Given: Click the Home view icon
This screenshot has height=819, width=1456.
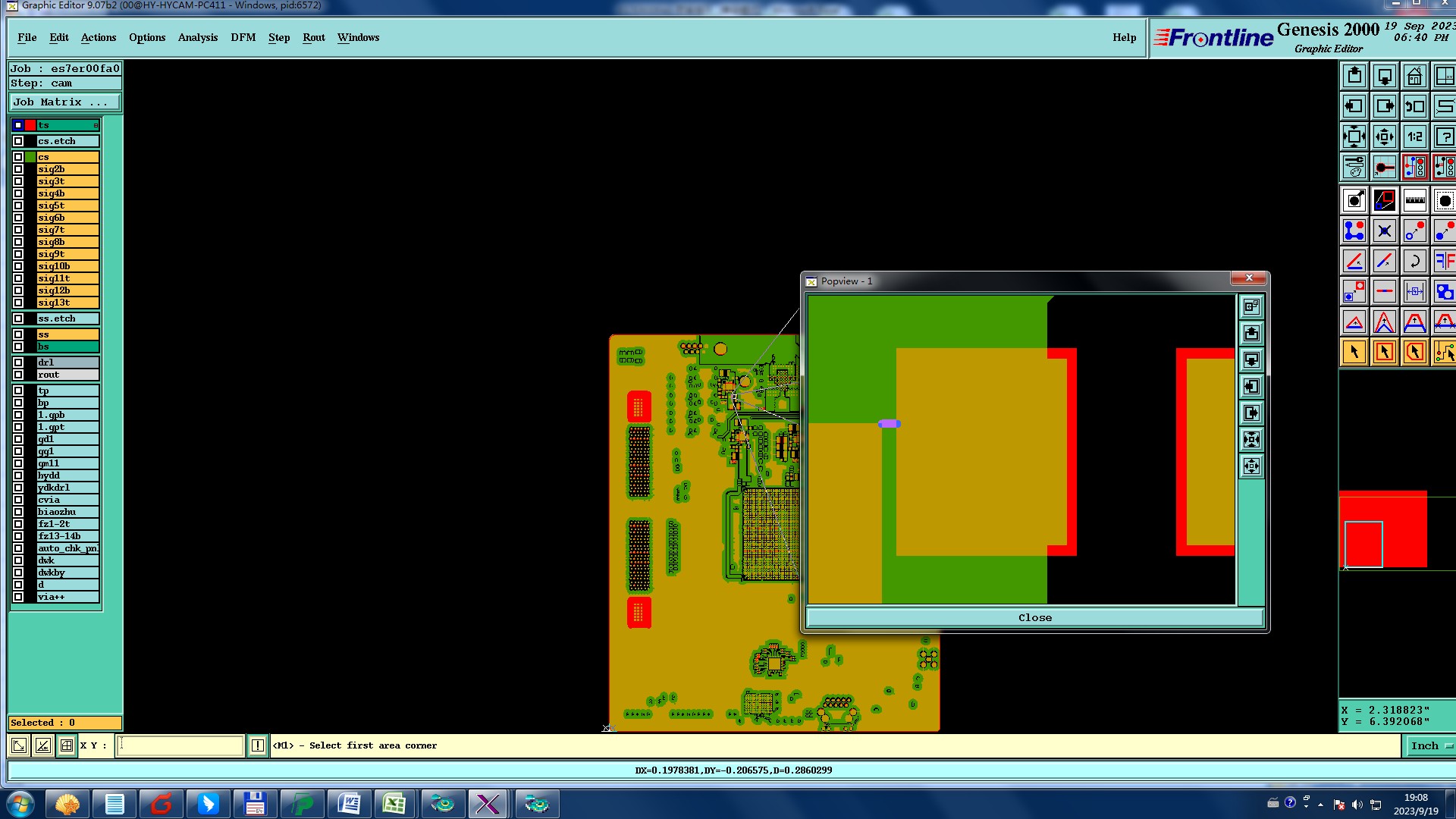Looking at the screenshot, I should (1414, 77).
